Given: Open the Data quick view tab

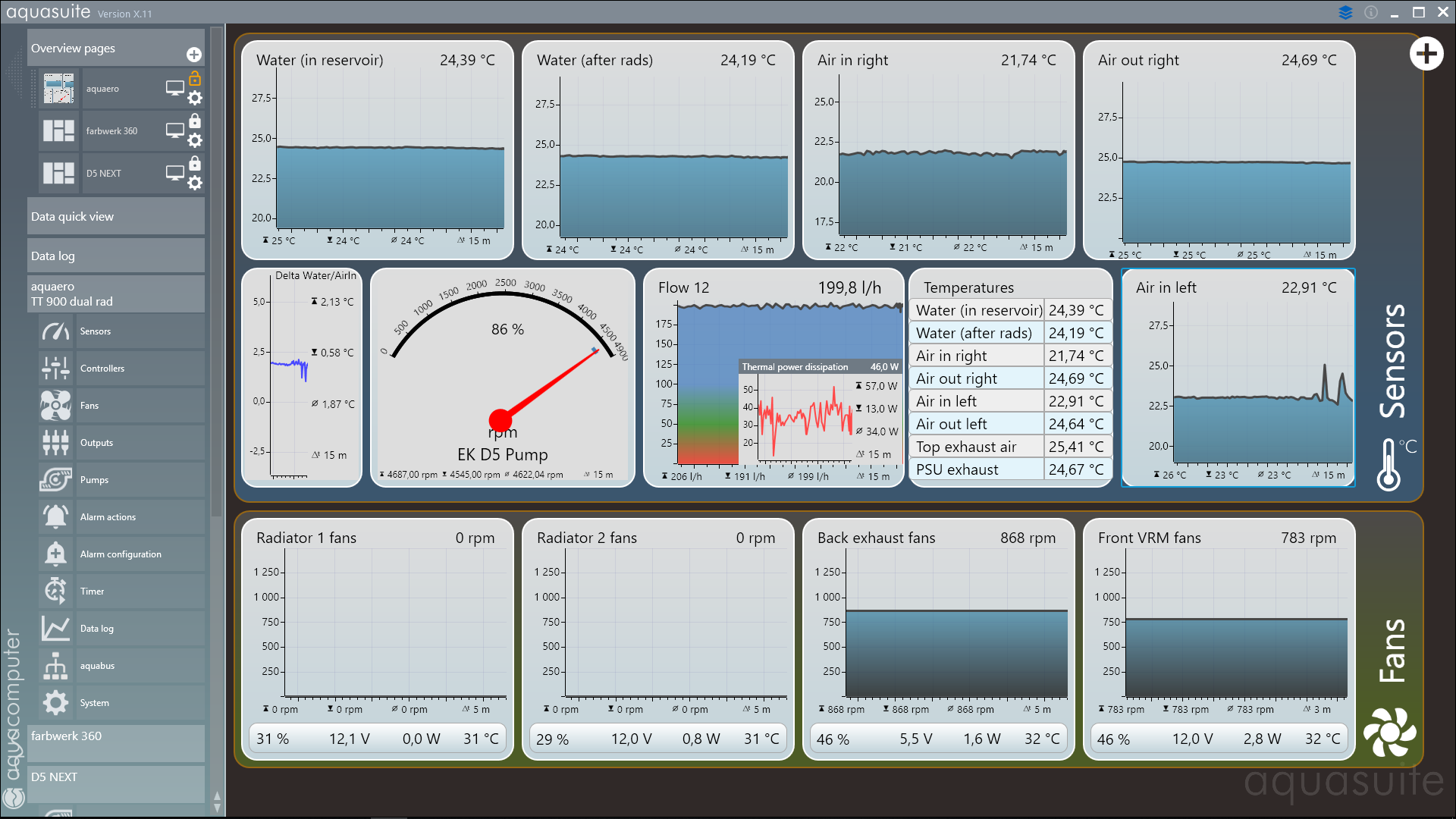Looking at the screenshot, I should 115,217.
